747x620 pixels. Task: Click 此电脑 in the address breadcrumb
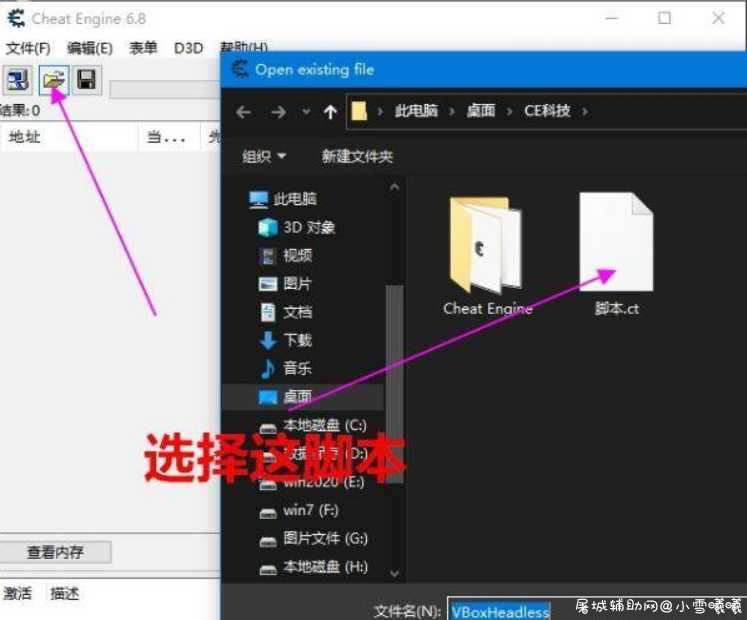(416, 111)
